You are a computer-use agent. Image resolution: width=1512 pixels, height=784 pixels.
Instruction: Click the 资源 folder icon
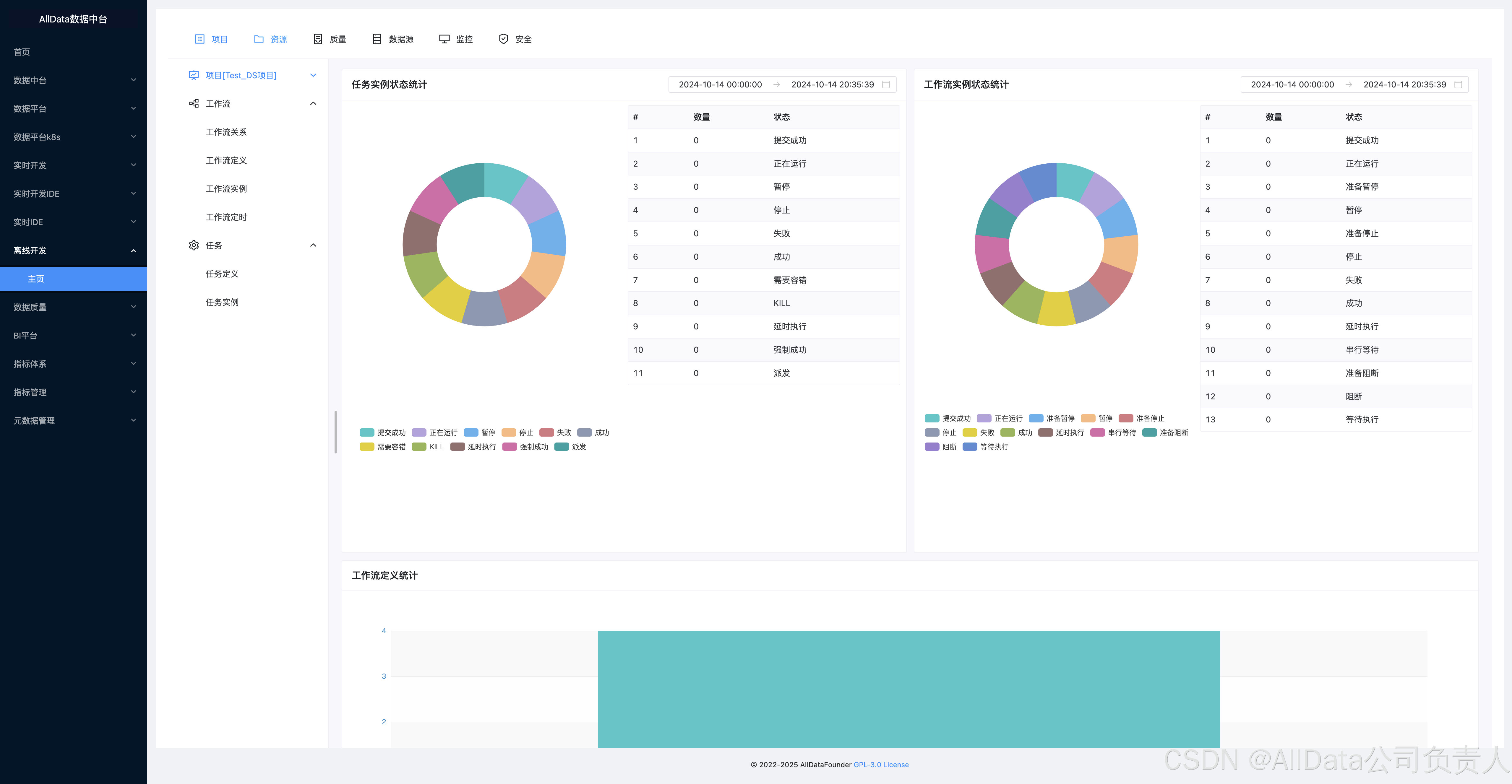(258, 39)
